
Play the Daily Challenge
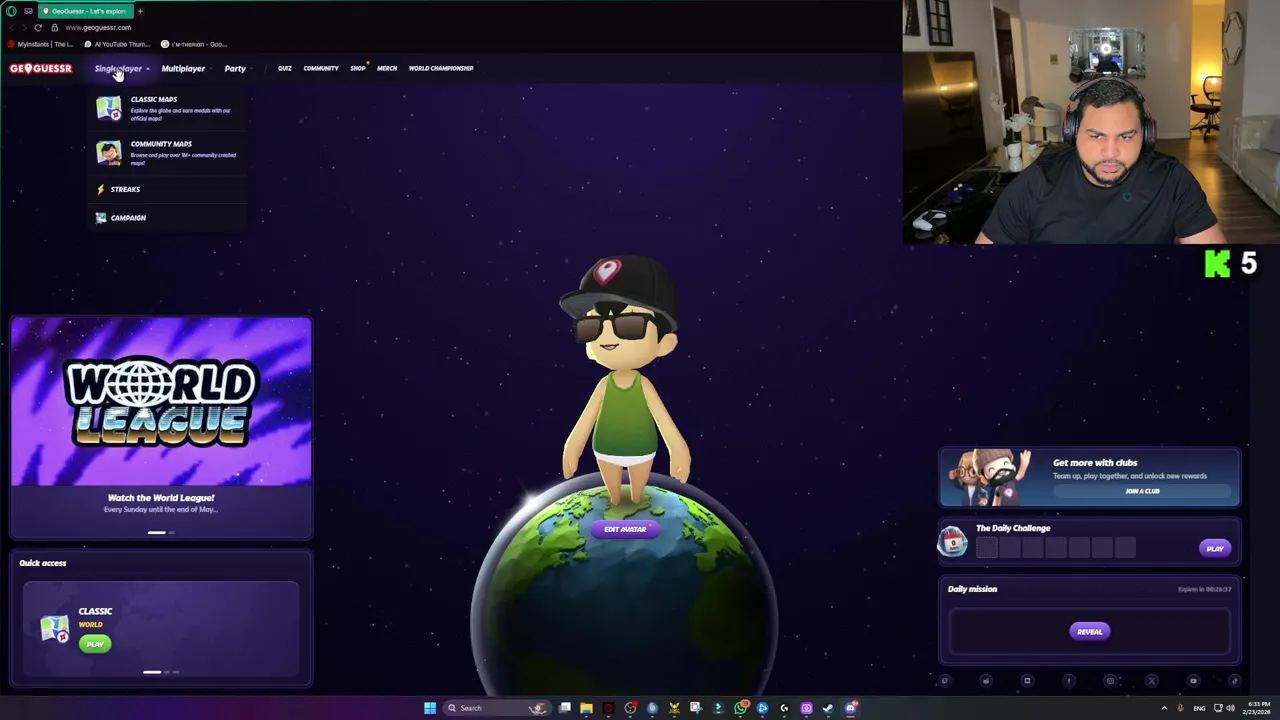coord(1215,548)
